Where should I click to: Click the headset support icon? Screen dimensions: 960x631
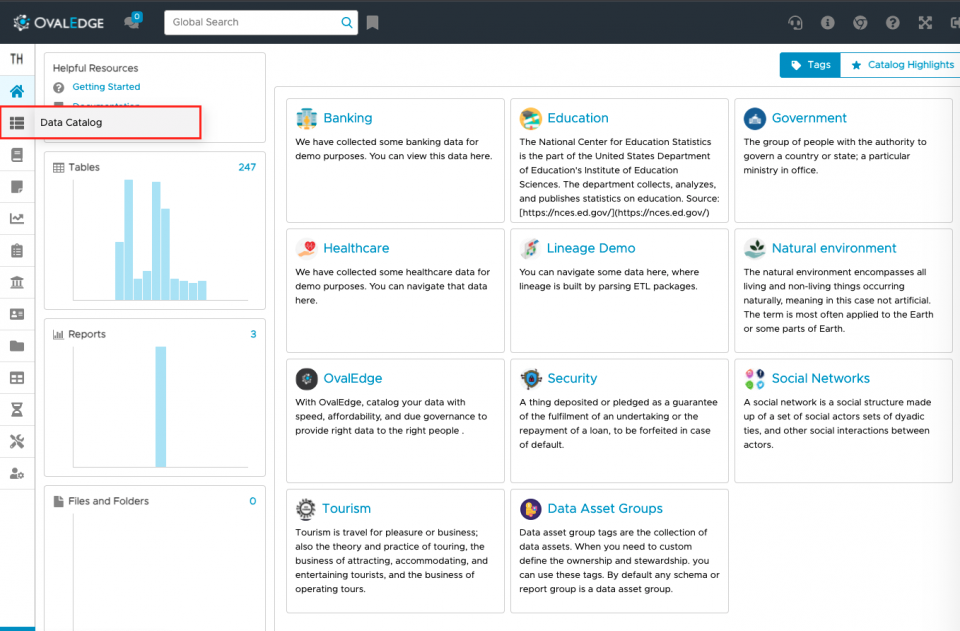[x=795, y=23]
